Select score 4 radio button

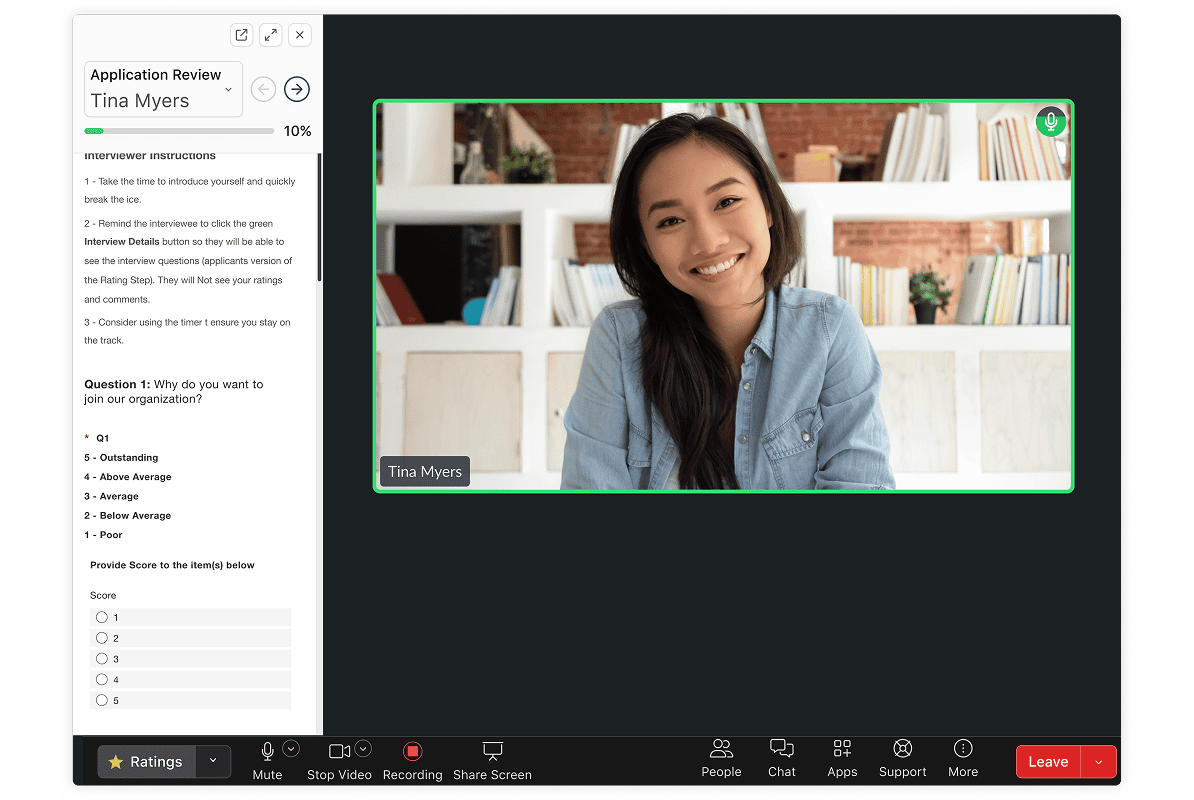tap(102, 679)
